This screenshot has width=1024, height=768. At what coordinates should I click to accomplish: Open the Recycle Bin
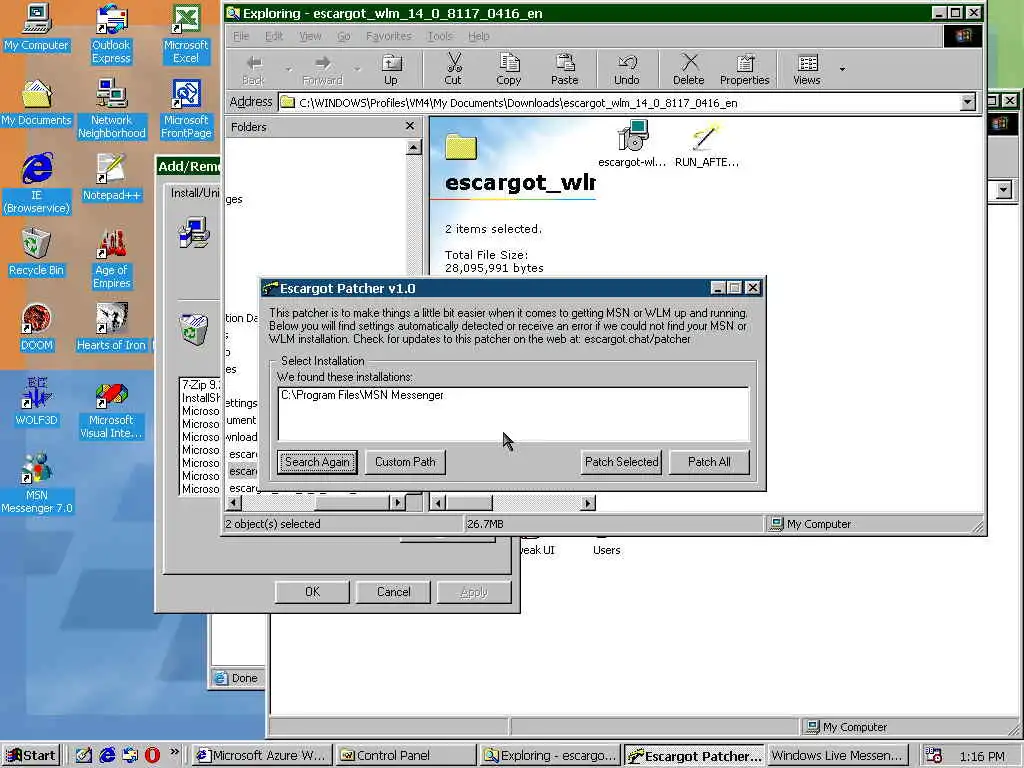[37, 253]
